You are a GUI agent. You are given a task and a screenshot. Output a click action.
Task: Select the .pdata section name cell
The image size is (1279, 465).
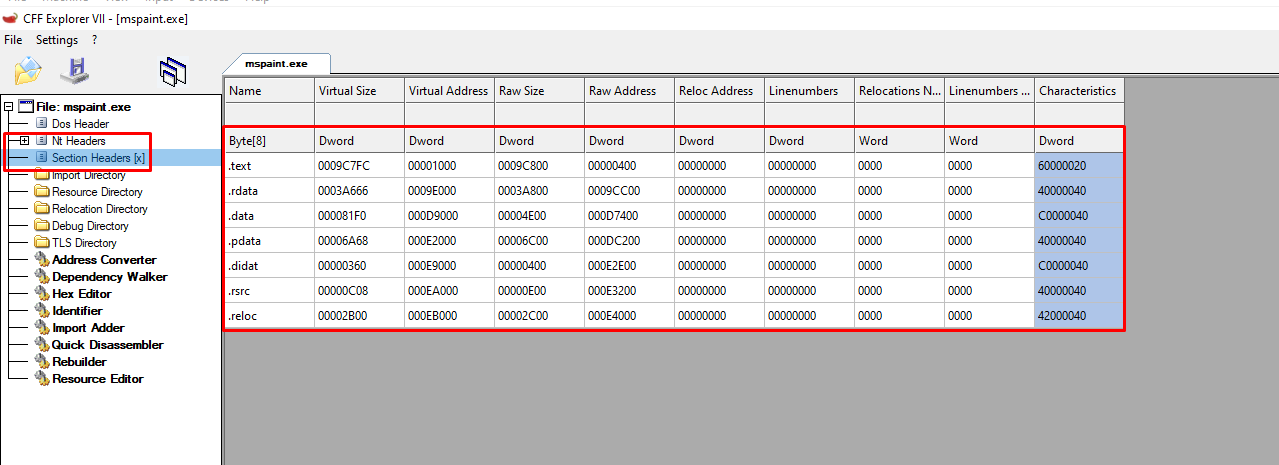(269, 240)
